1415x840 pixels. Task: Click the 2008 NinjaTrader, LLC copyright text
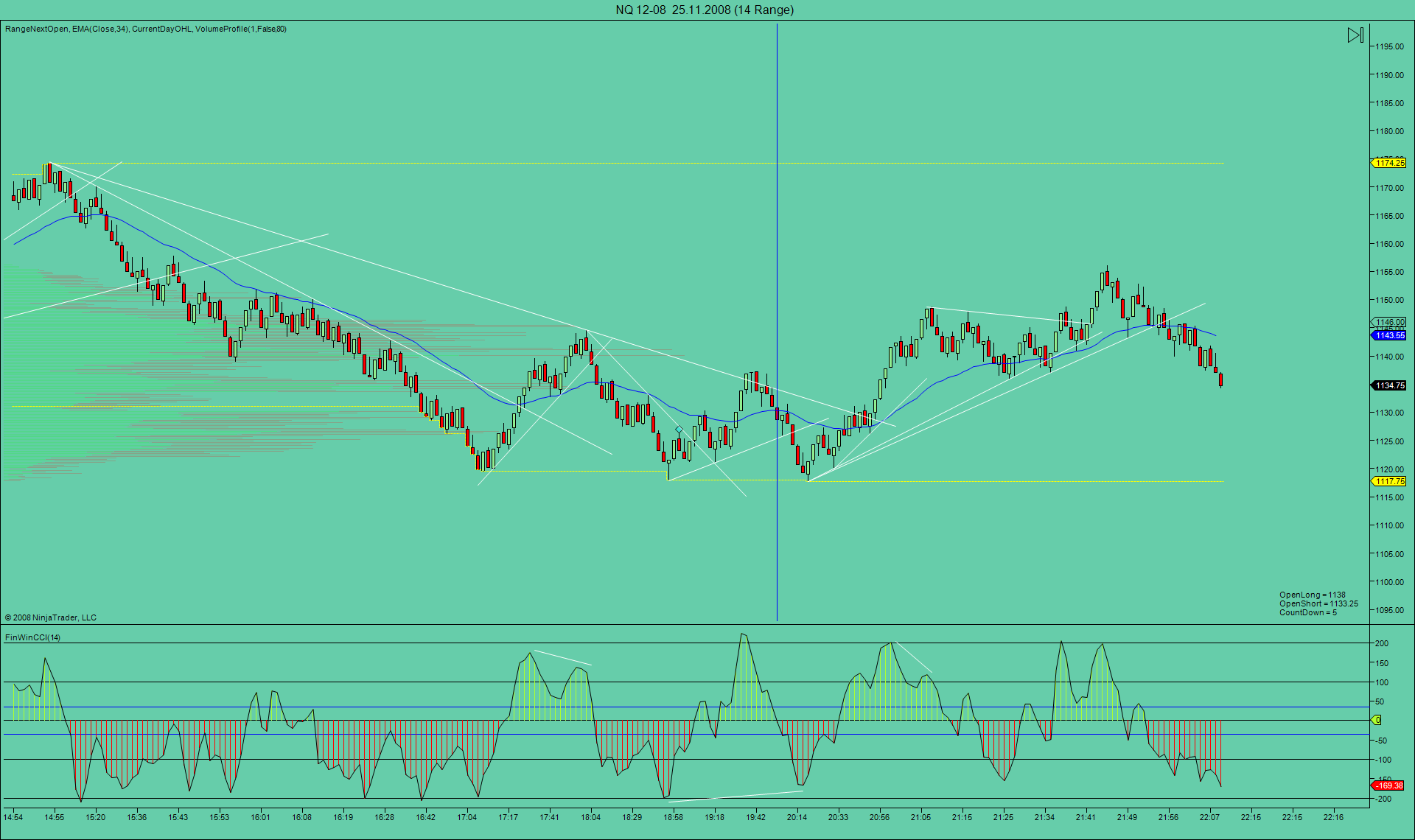point(51,617)
